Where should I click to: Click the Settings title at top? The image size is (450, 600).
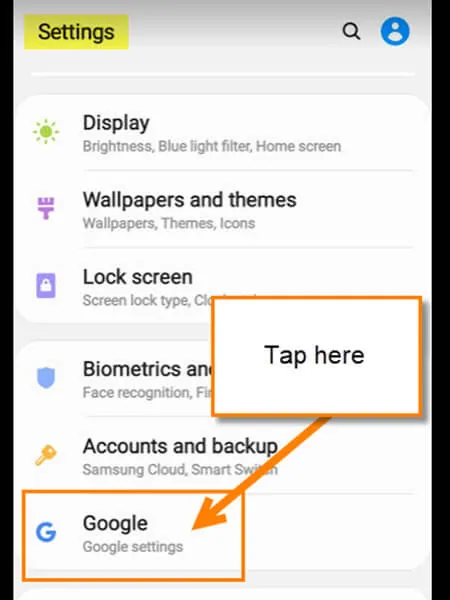tap(76, 32)
